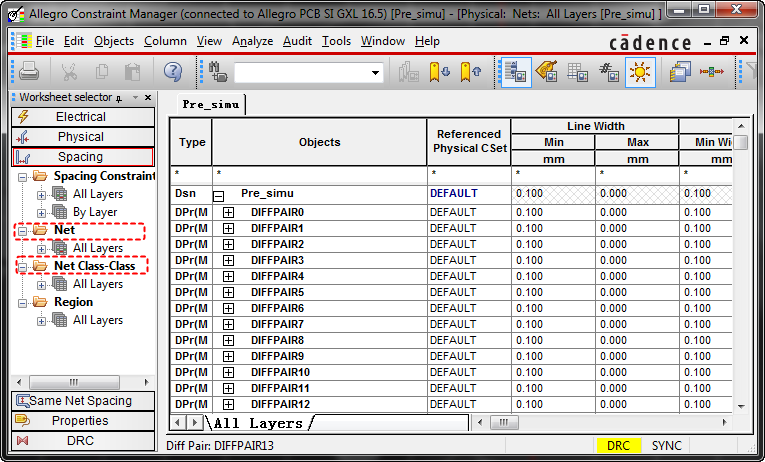
Task: Open the Analyze menu
Action: pos(252,41)
